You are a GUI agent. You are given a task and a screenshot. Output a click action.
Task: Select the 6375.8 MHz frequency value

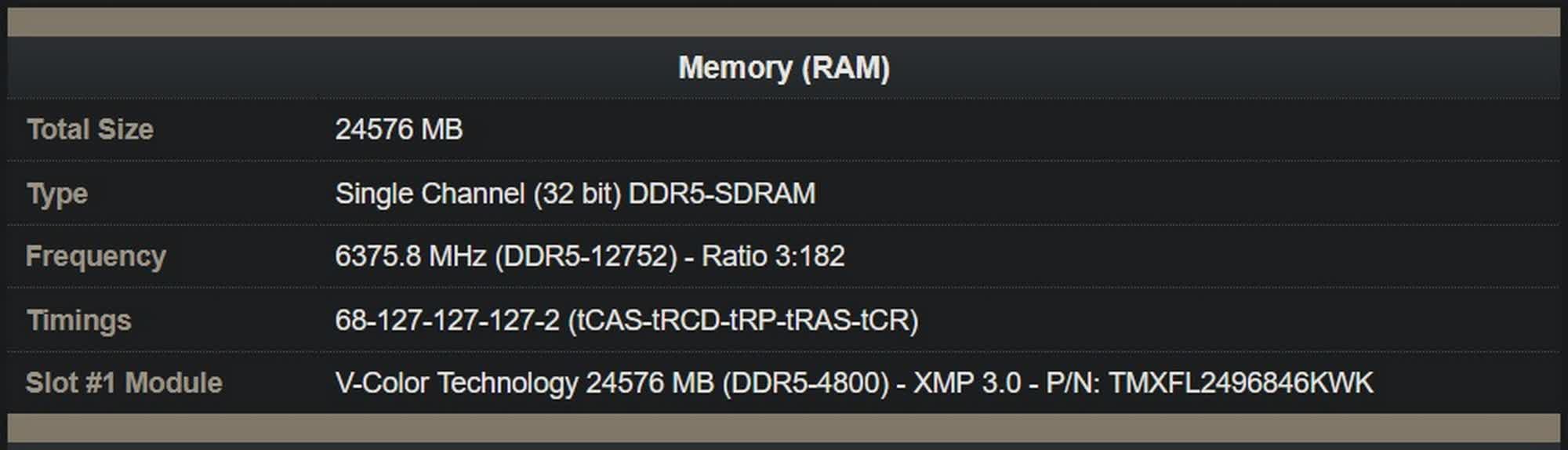[410, 256]
